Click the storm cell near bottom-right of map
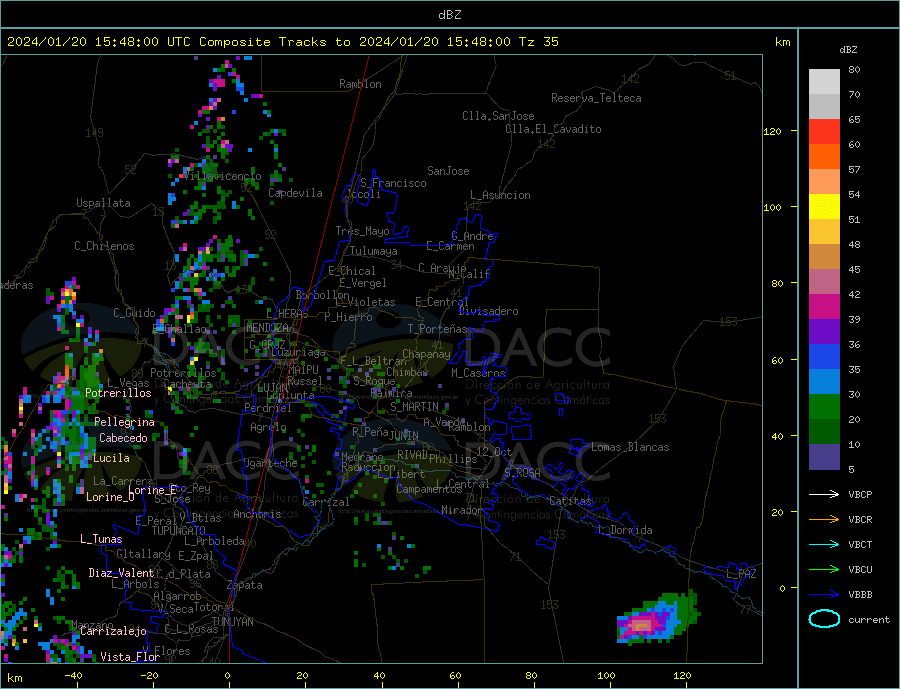 pyautogui.click(x=657, y=618)
